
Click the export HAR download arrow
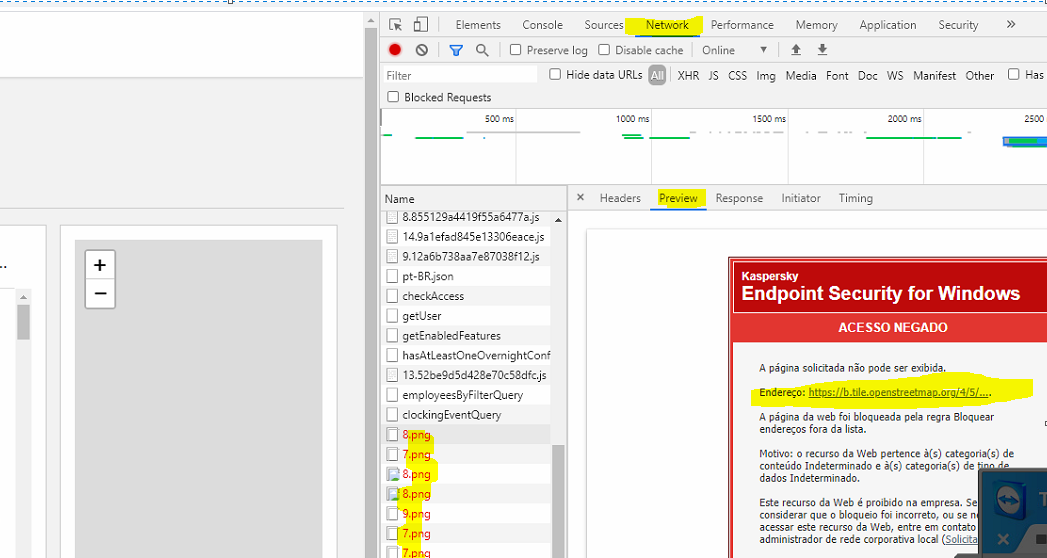tap(822, 50)
